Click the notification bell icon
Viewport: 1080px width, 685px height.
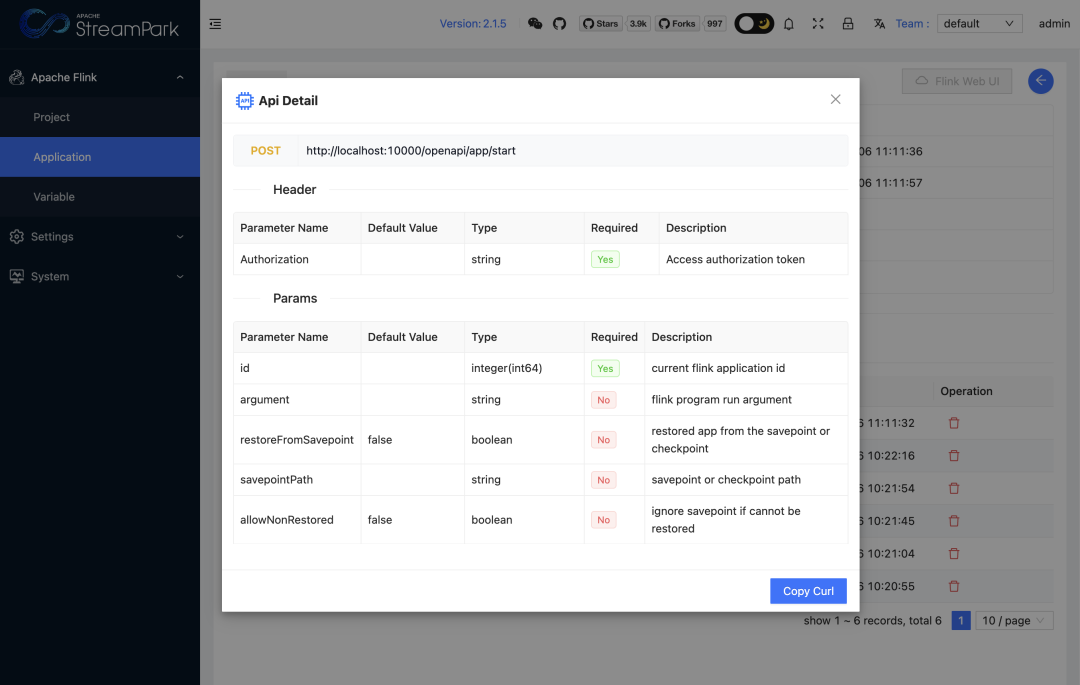click(x=788, y=24)
